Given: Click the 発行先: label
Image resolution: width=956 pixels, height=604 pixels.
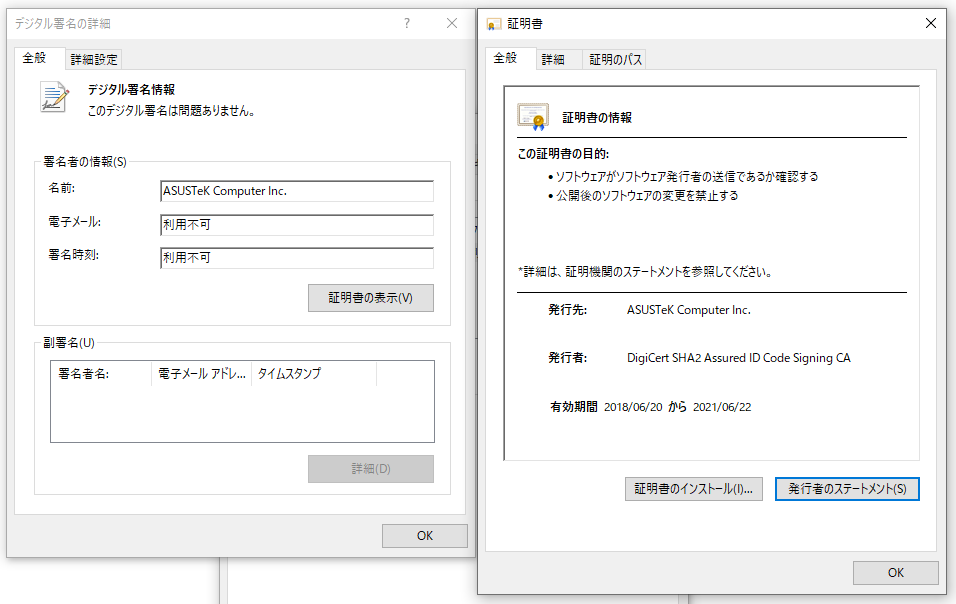Looking at the screenshot, I should 568,310.
